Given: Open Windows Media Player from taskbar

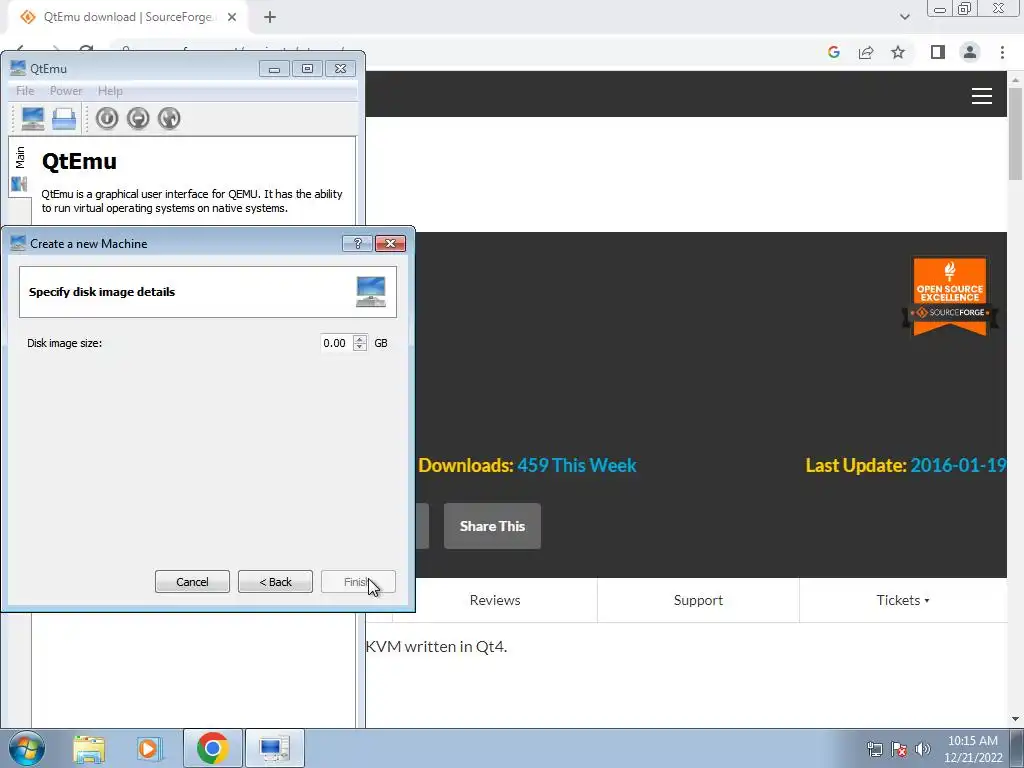Looking at the screenshot, I should [x=149, y=748].
